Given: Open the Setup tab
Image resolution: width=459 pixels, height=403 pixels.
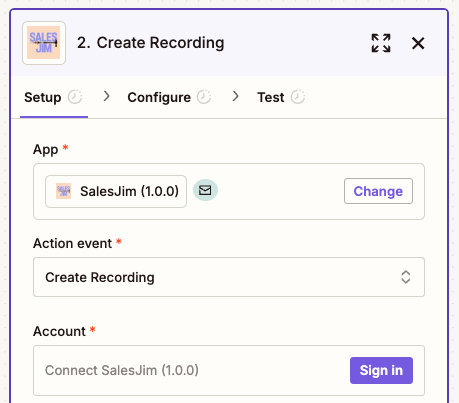Looking at the screenshot, I should (53, 97).
